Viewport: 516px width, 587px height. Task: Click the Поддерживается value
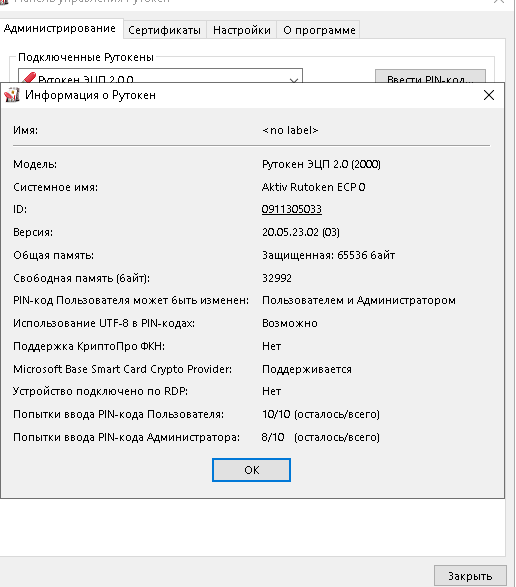307,369
